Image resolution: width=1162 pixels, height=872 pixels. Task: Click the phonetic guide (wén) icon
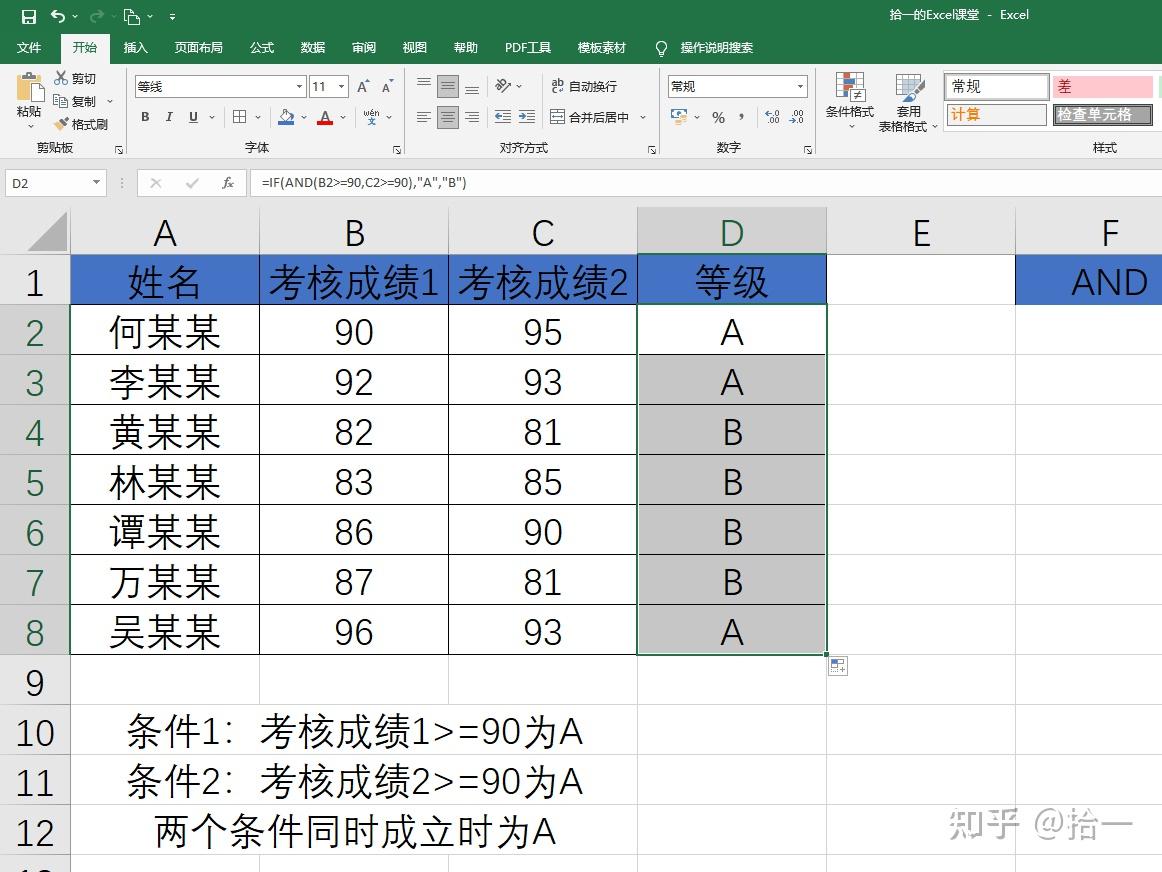371,117
